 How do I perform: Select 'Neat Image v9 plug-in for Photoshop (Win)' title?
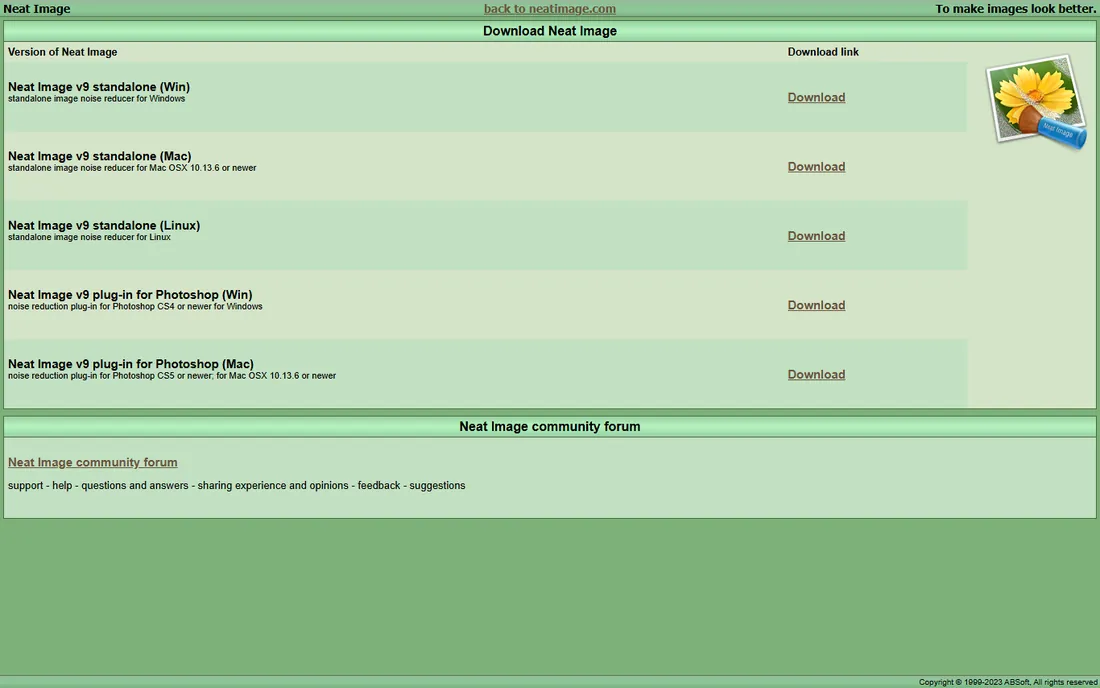click(x=130, y=295)
